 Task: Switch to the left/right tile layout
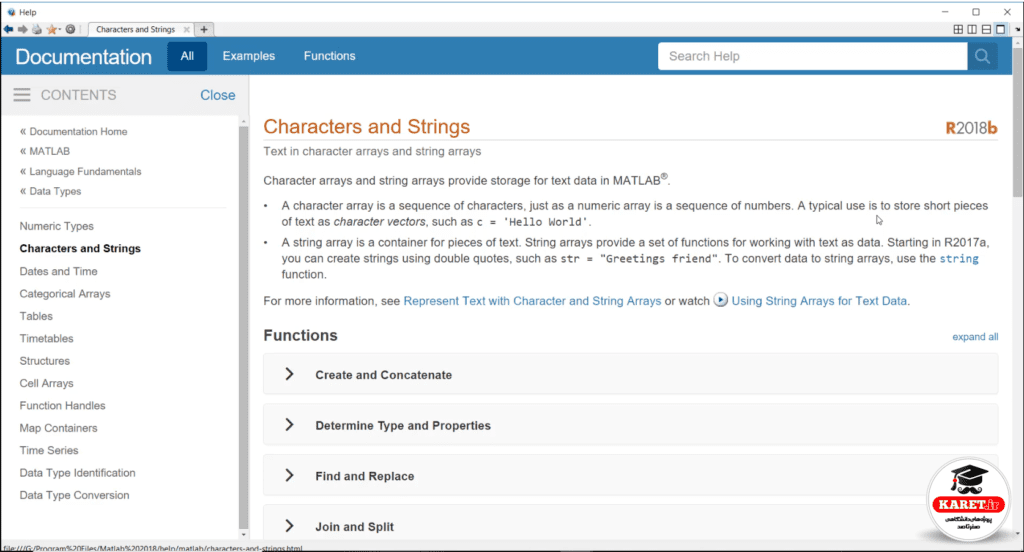click(972, 29)
